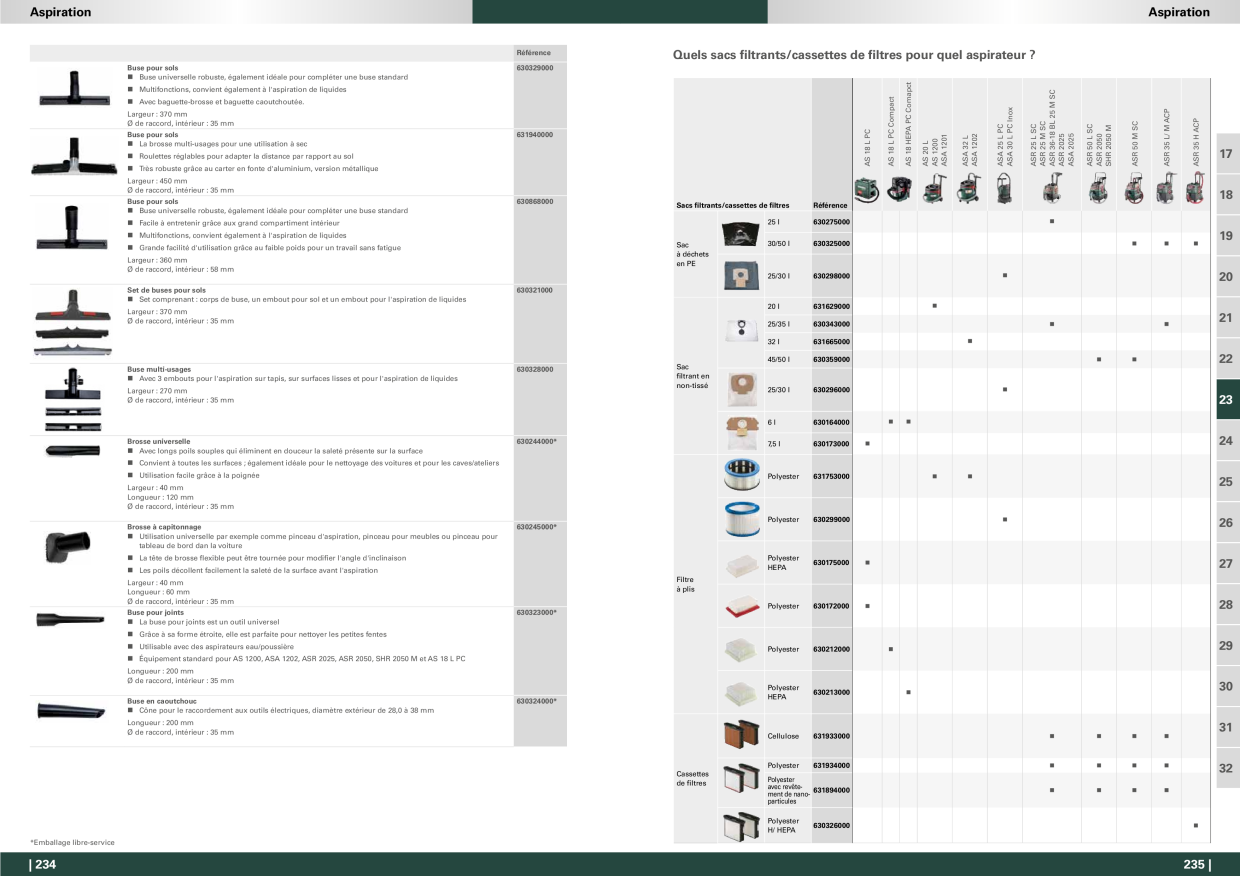Click page number 234 in footer
The image size is (1240, 876).
(x=46, y=865)
